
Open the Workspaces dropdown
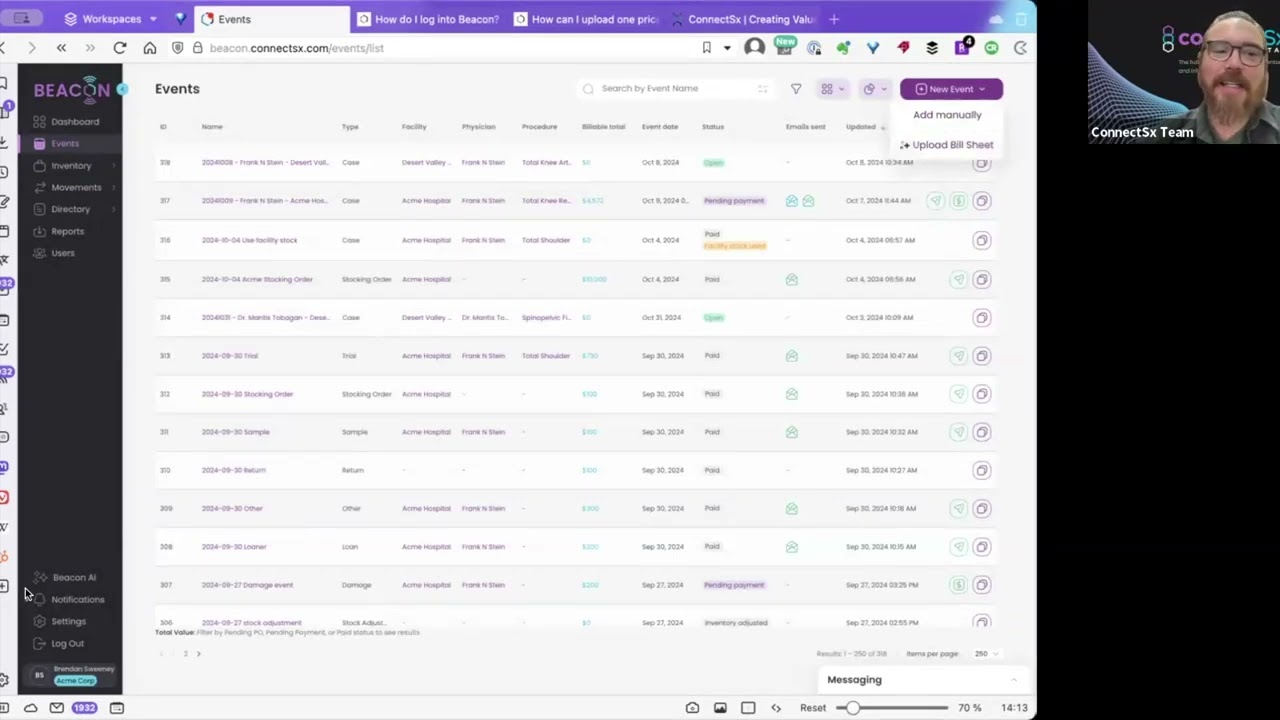(x=111, y=19)
